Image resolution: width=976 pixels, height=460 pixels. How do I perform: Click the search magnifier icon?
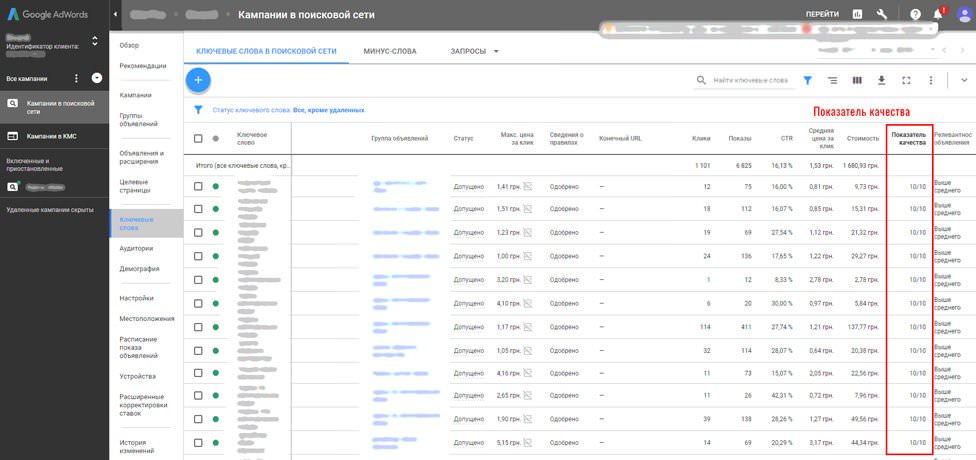(702, 80)
